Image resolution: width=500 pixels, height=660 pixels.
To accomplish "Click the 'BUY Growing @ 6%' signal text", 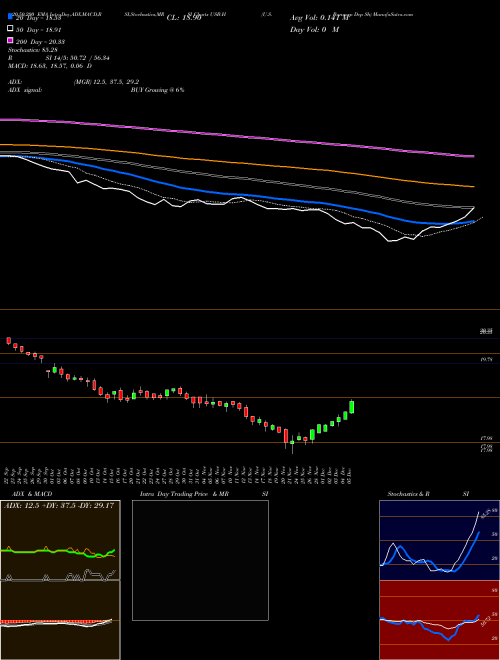I will [157, 90].
